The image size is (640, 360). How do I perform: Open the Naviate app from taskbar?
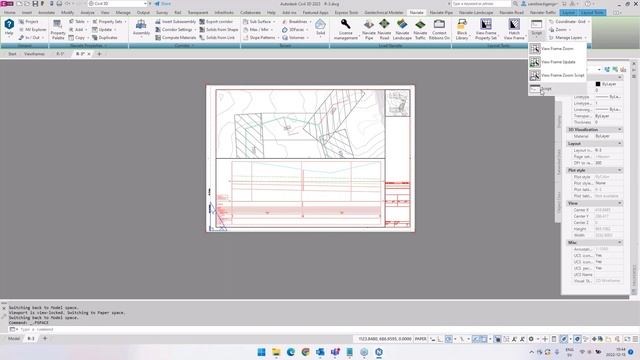click(379, 352)
